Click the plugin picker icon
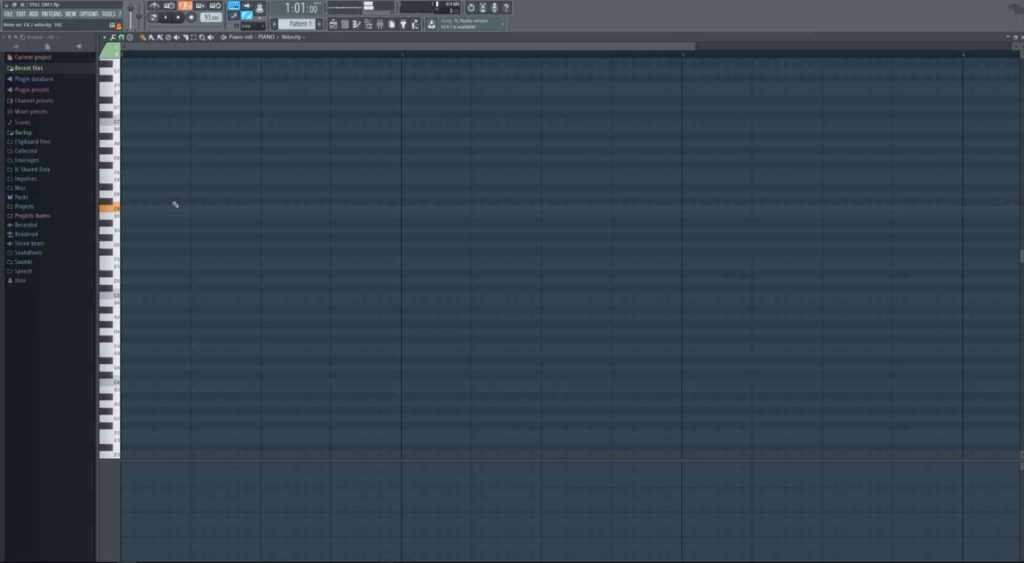The width and height of the screenshot is (1024, 563). [x=403, y=24]
